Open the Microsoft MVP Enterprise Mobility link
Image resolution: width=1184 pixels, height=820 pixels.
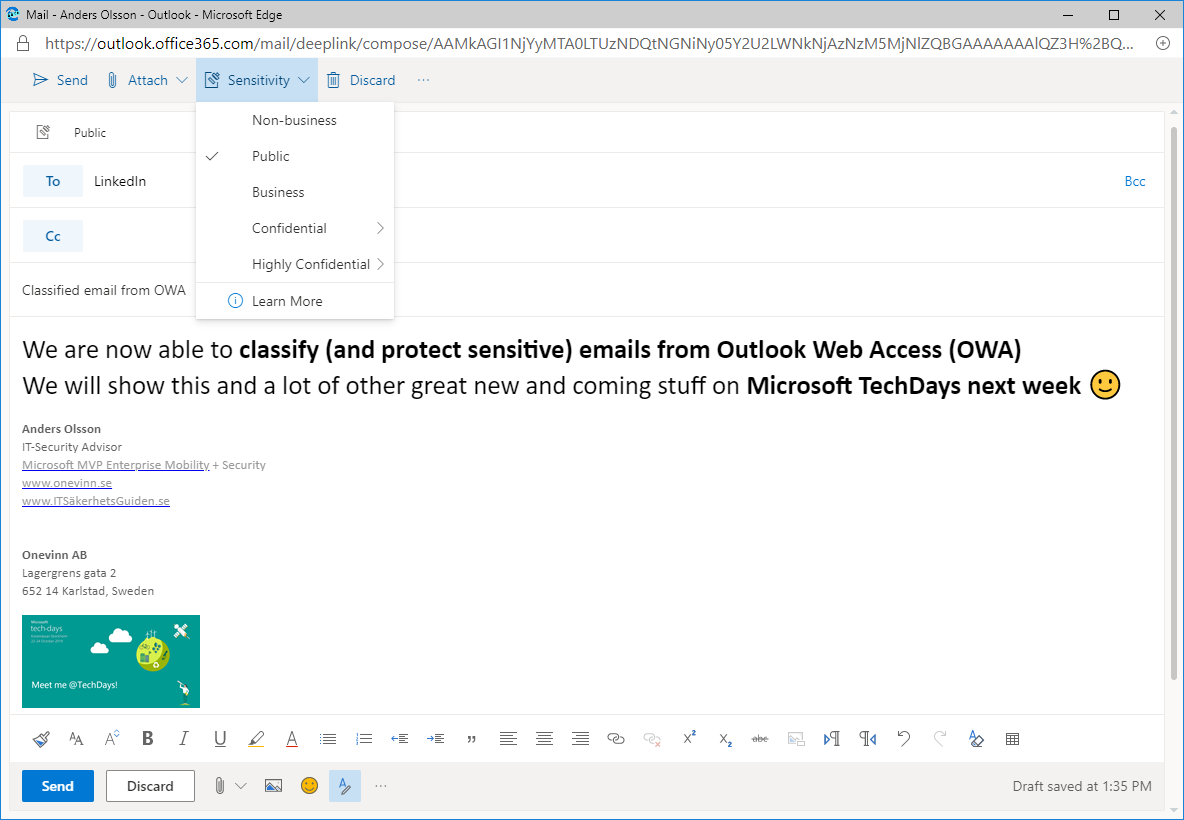pos(116,465)
